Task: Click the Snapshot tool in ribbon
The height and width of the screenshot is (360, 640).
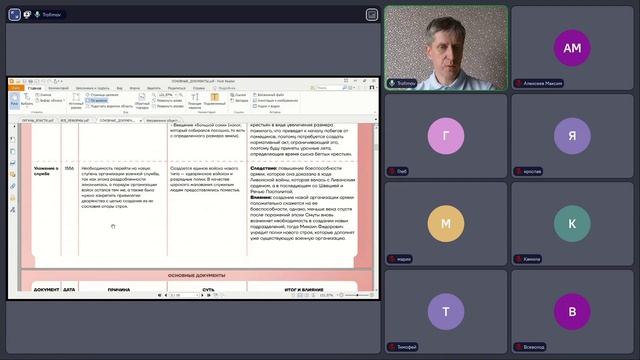Action: (43, 95)
